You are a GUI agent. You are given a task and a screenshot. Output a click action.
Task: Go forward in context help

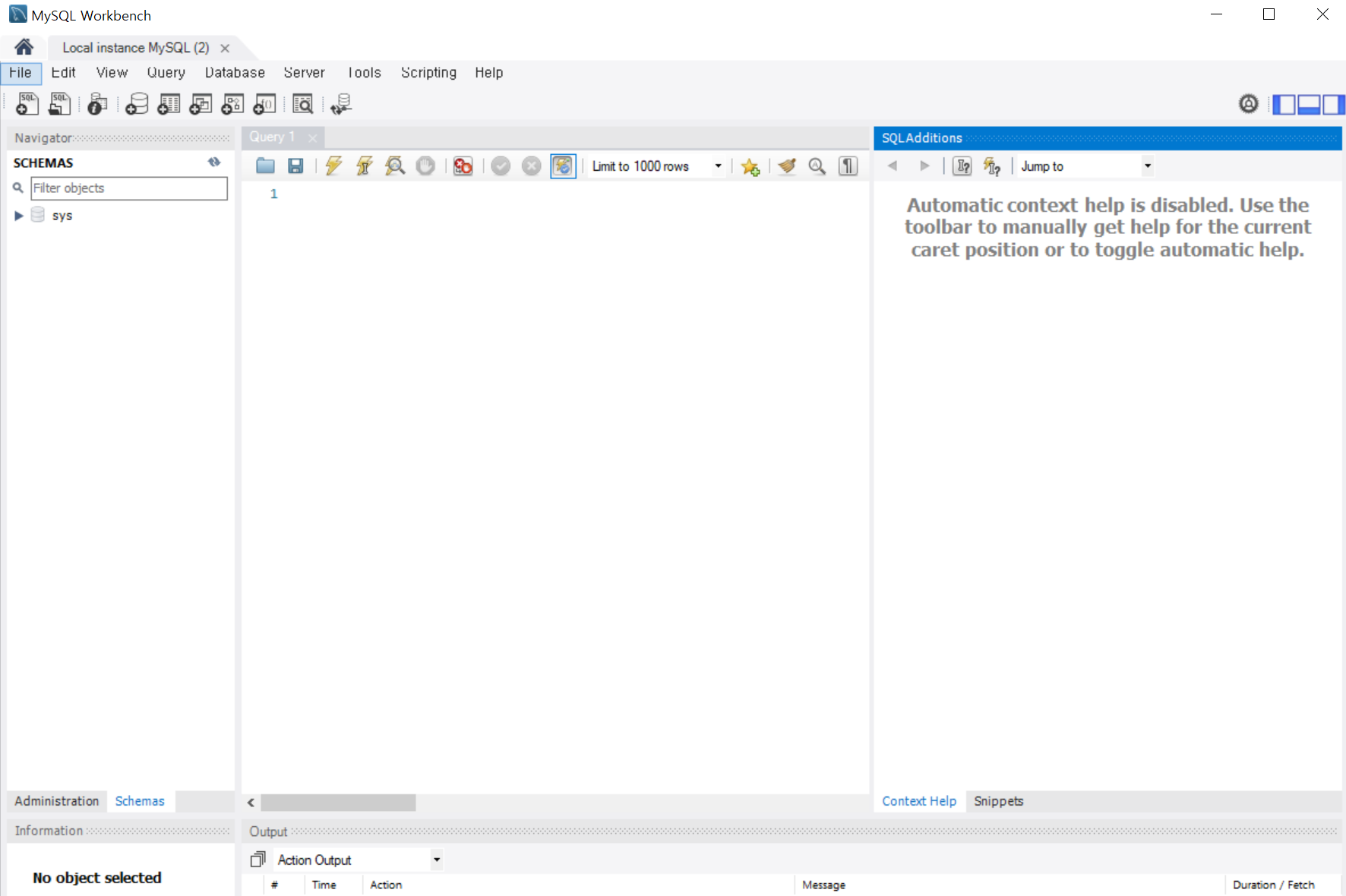[924, 166]
